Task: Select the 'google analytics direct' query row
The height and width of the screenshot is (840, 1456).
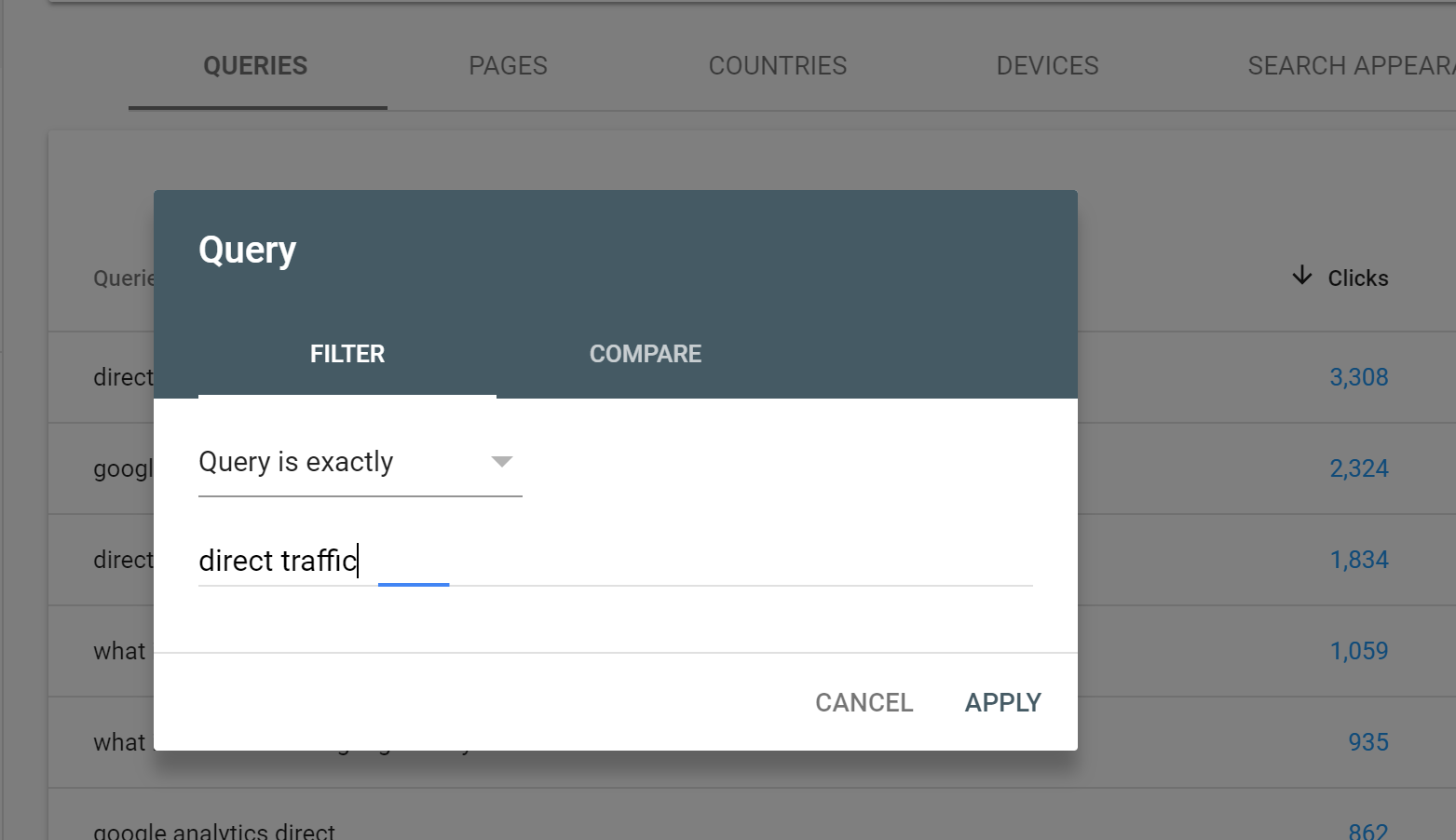Action: (x=214, y=831)
